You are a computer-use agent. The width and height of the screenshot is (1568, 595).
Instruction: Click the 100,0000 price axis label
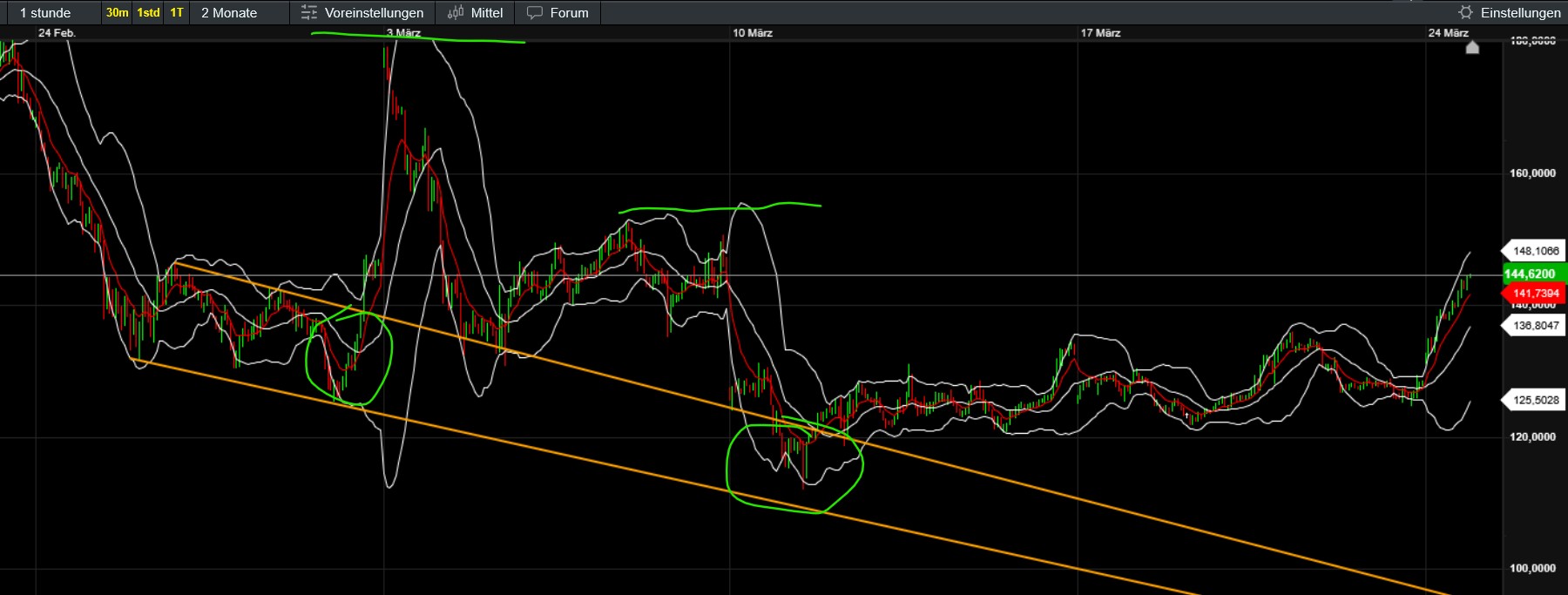1532,568
